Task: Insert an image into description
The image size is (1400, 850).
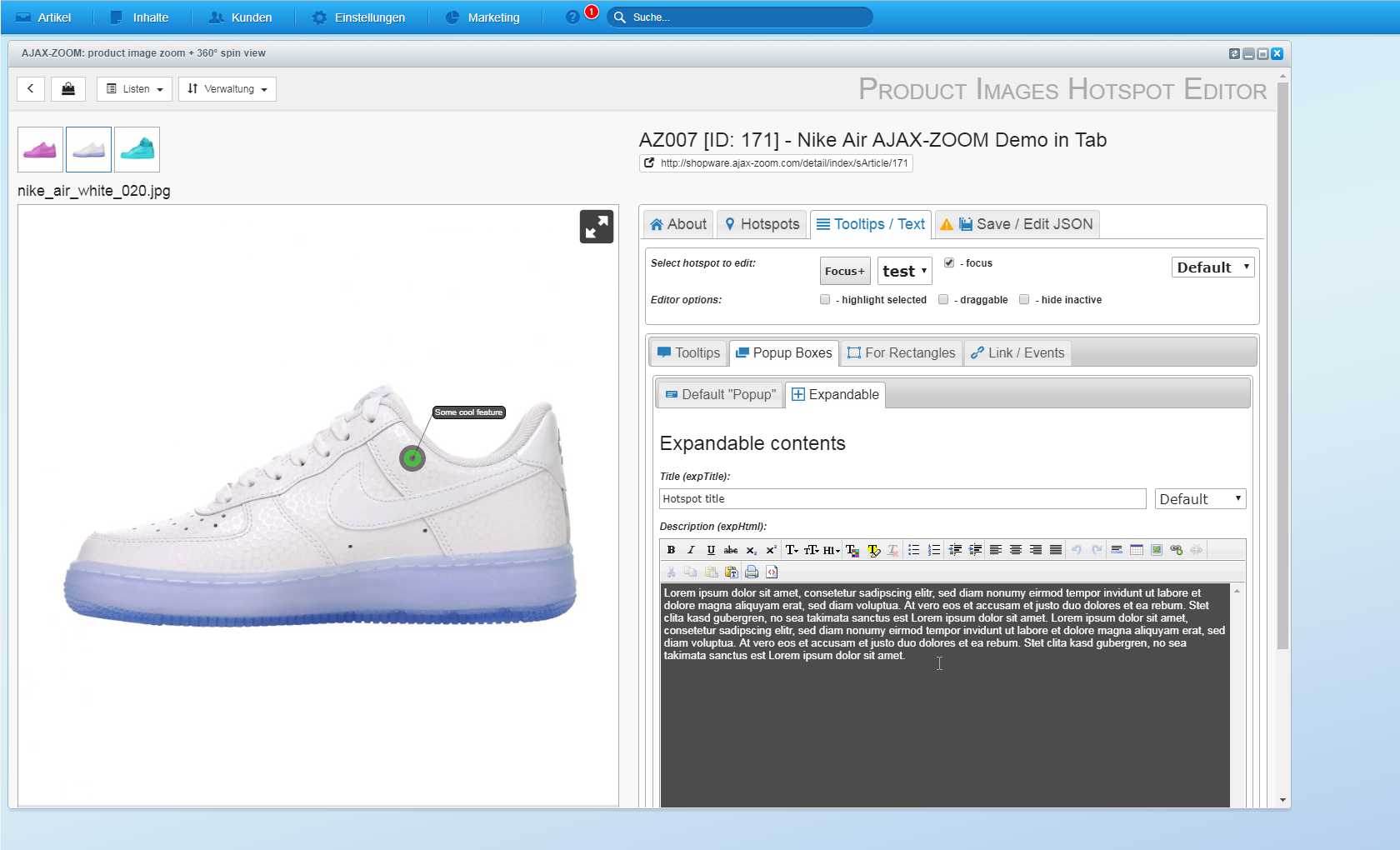Action: tap(1157, 550)
